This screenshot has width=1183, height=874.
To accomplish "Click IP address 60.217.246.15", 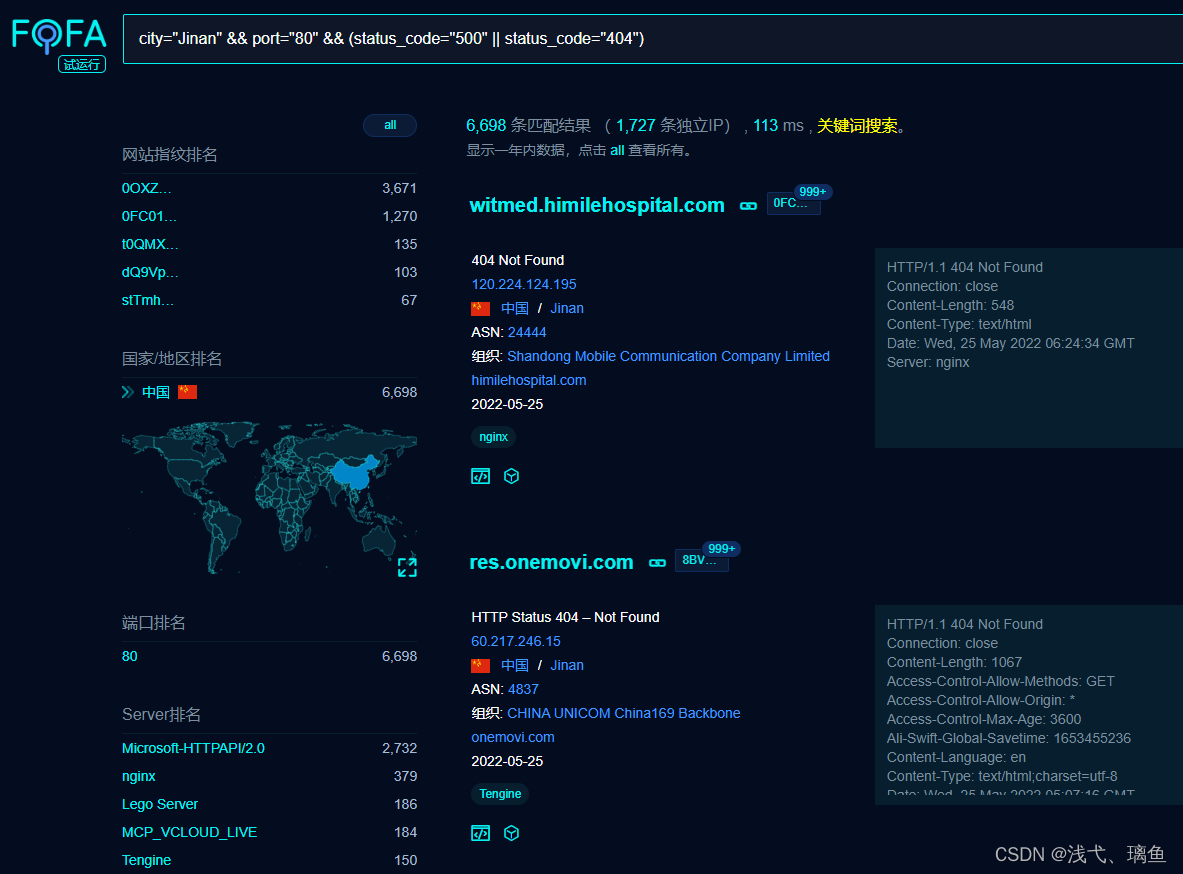I will coord(516,642).
